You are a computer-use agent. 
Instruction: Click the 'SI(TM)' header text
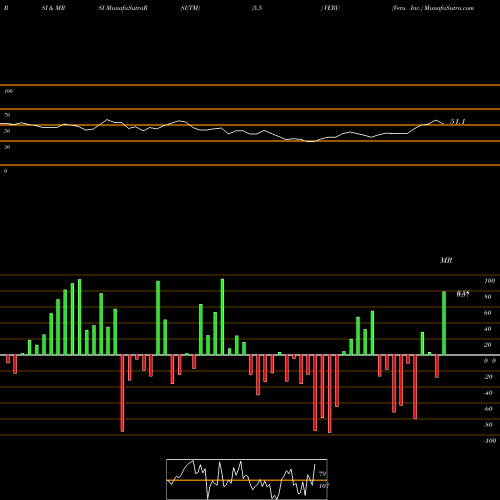190,8
